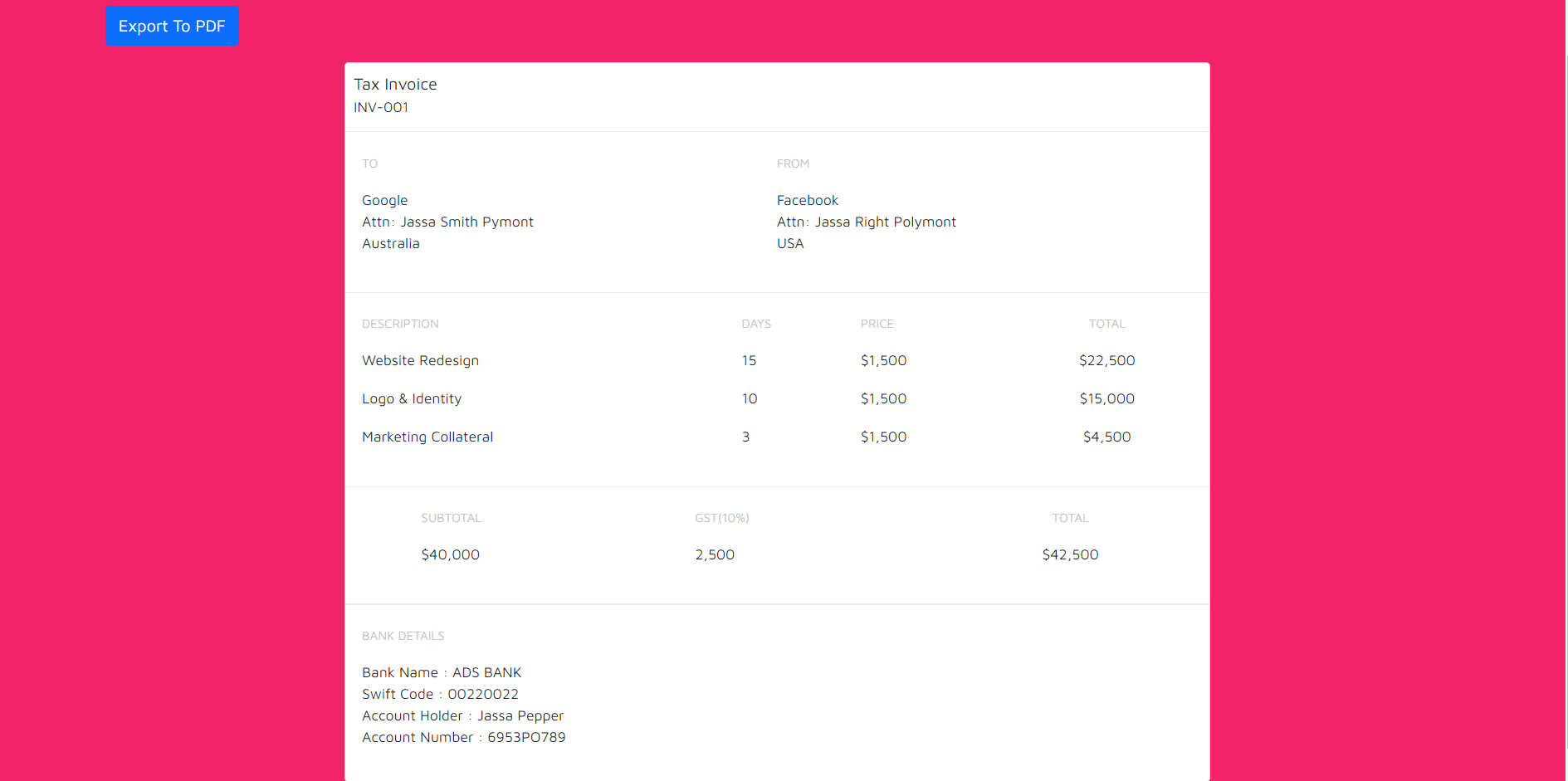This screenshot has width=1568, height=781.
Task: Click the Export To PDF button
Action: coord(172,27)
